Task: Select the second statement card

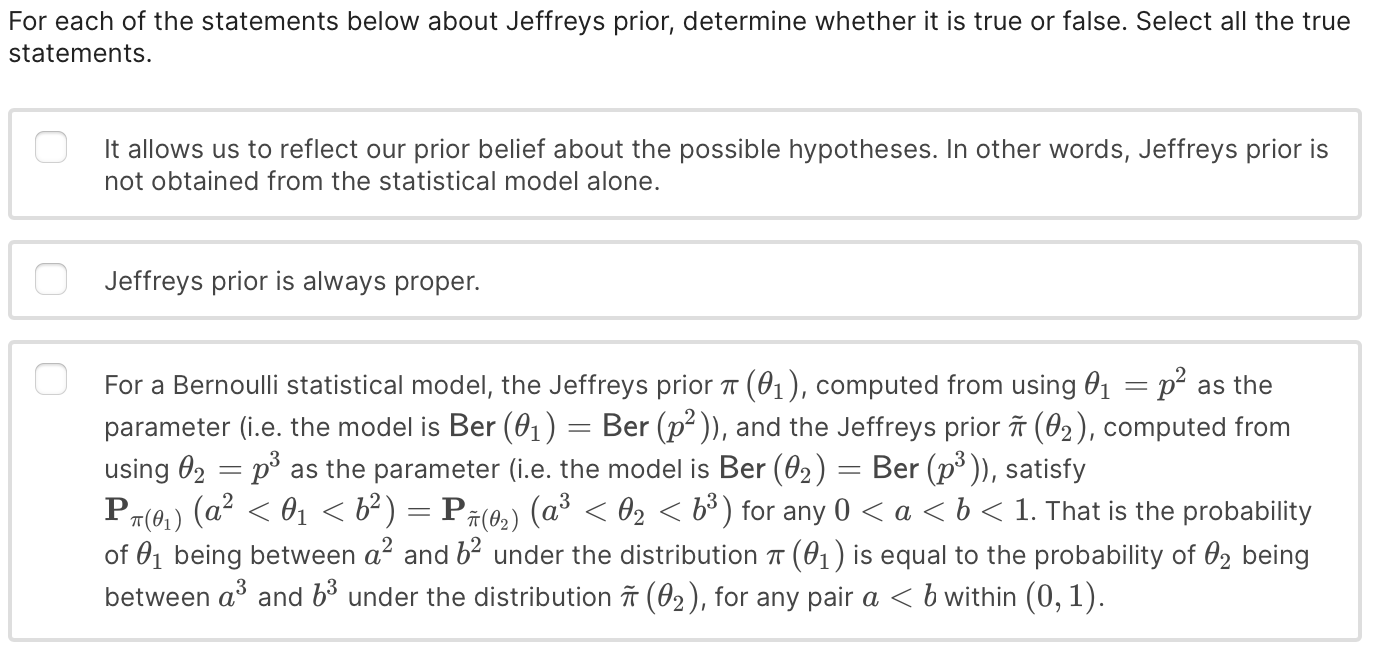Action: [690, 280]
